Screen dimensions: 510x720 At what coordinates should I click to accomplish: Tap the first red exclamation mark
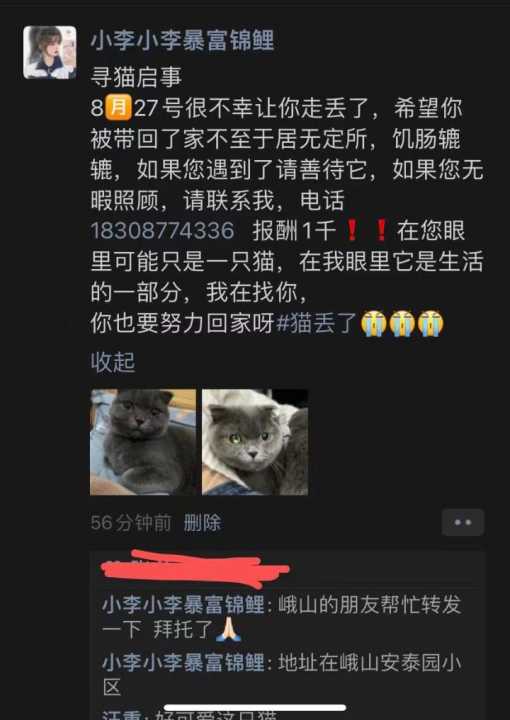[x=352, y=231]
